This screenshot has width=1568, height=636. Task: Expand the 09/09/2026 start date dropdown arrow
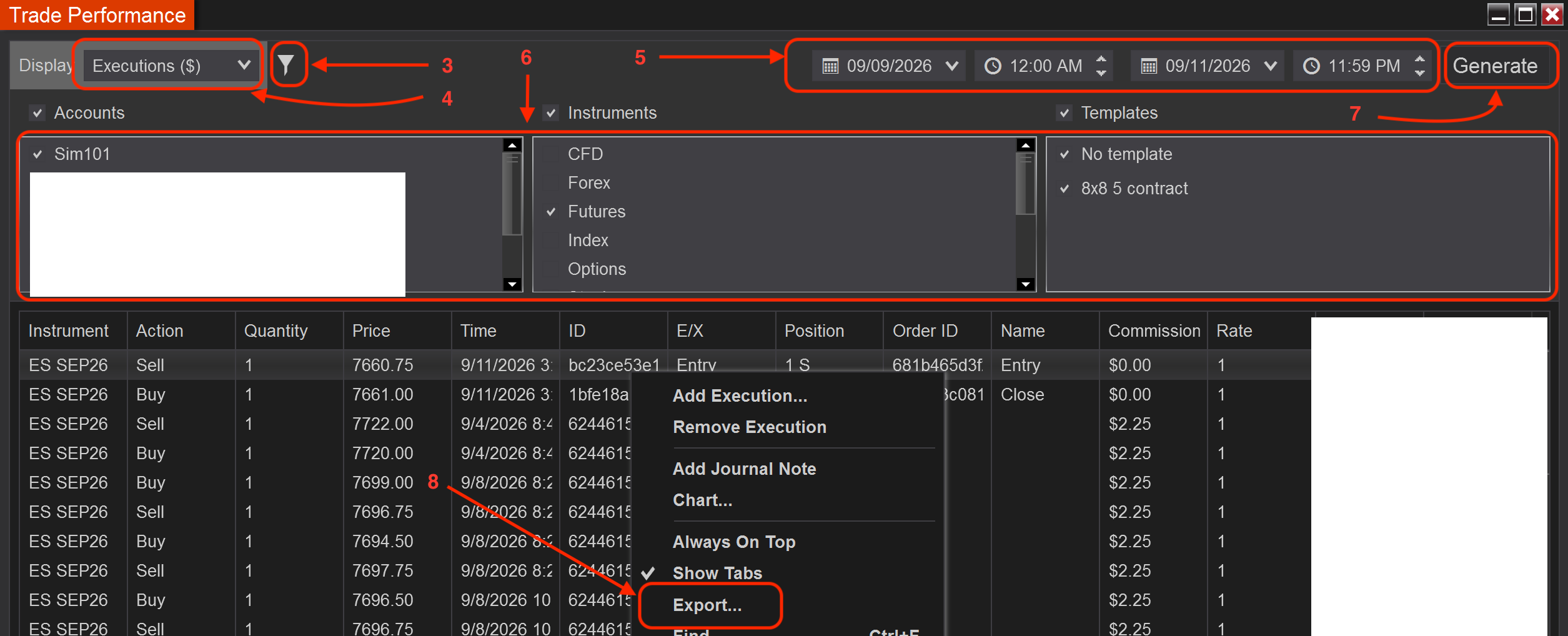tap(952, 66)
